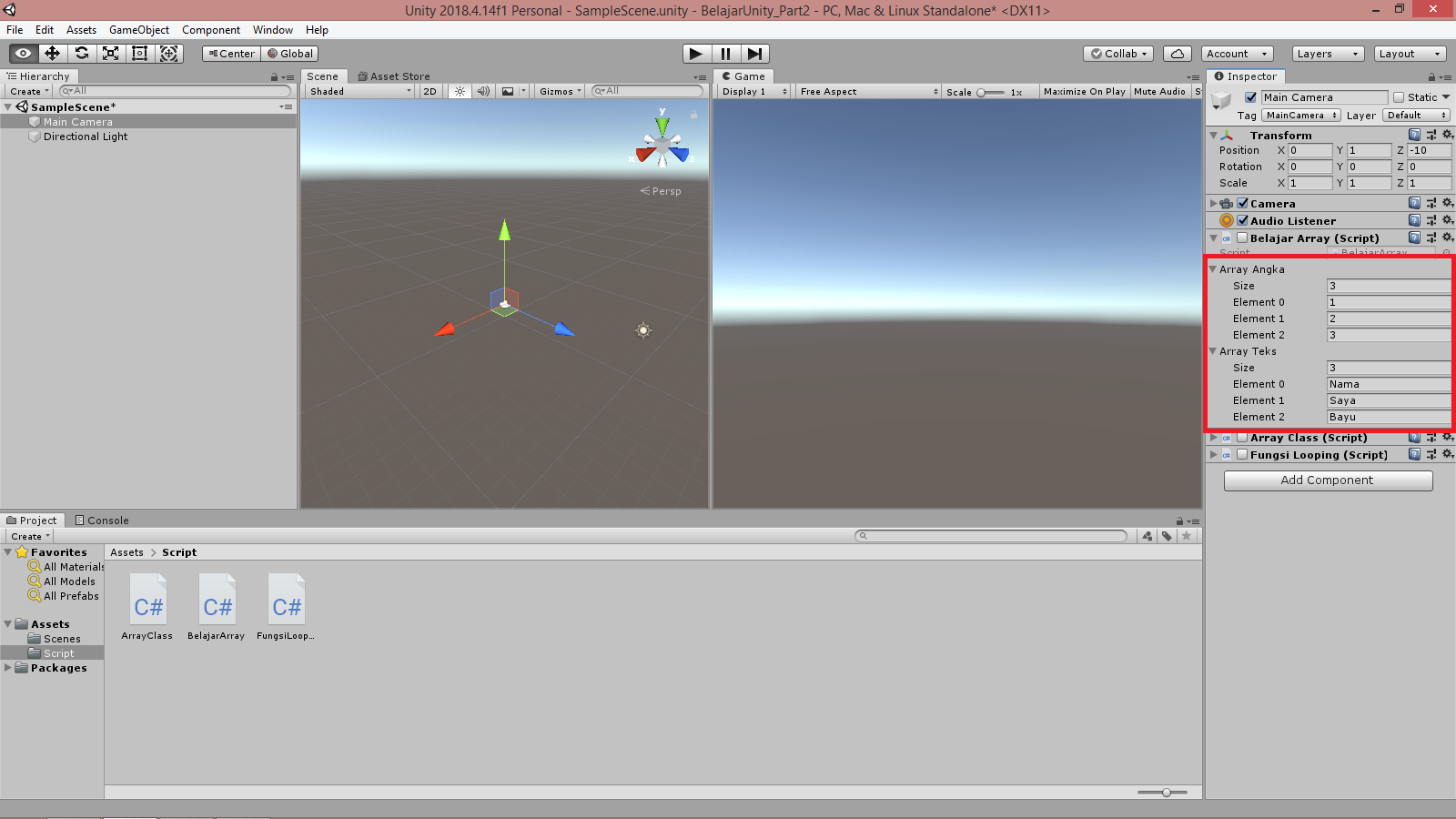Toggle scene lighting in the Scene view
The image size is (1456, 819).
pyautogui.click(x=460, y=91)
